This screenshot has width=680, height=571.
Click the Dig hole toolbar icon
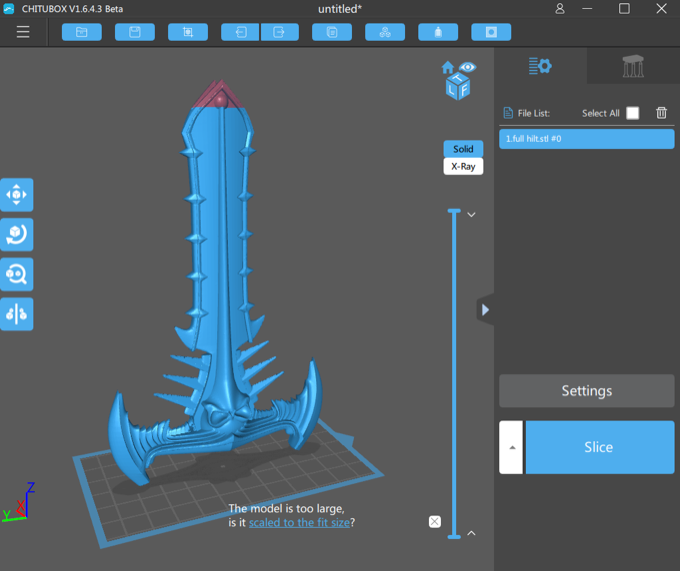[x=491, y=32]
